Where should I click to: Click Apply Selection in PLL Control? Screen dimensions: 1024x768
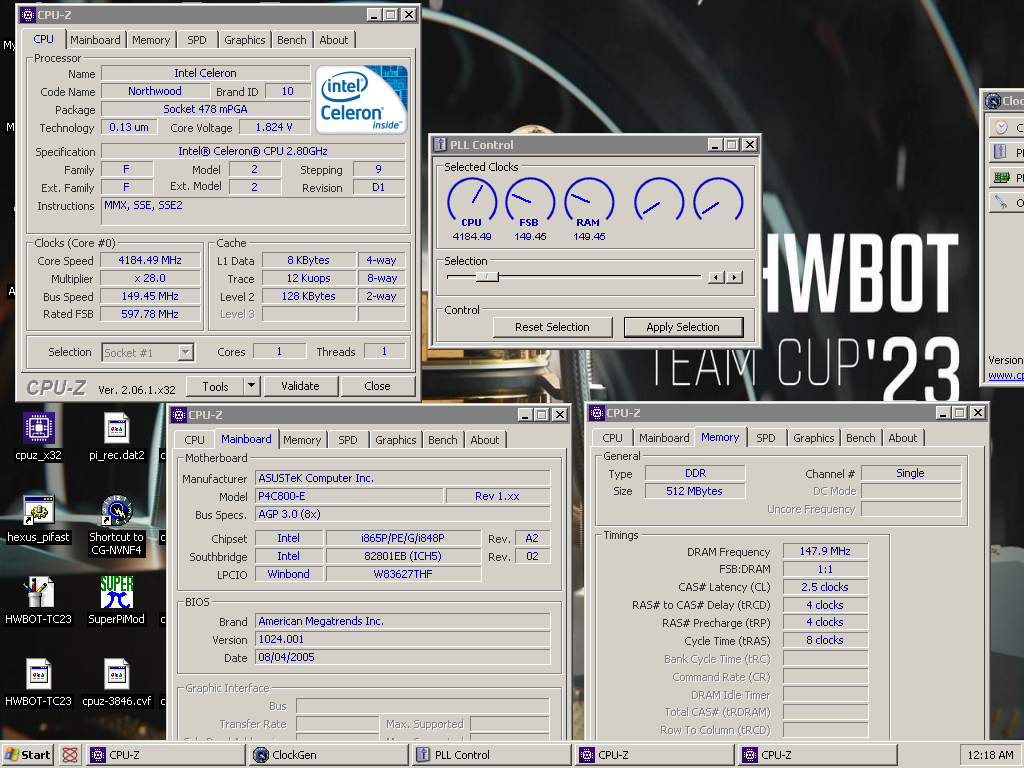pos(683,327)
